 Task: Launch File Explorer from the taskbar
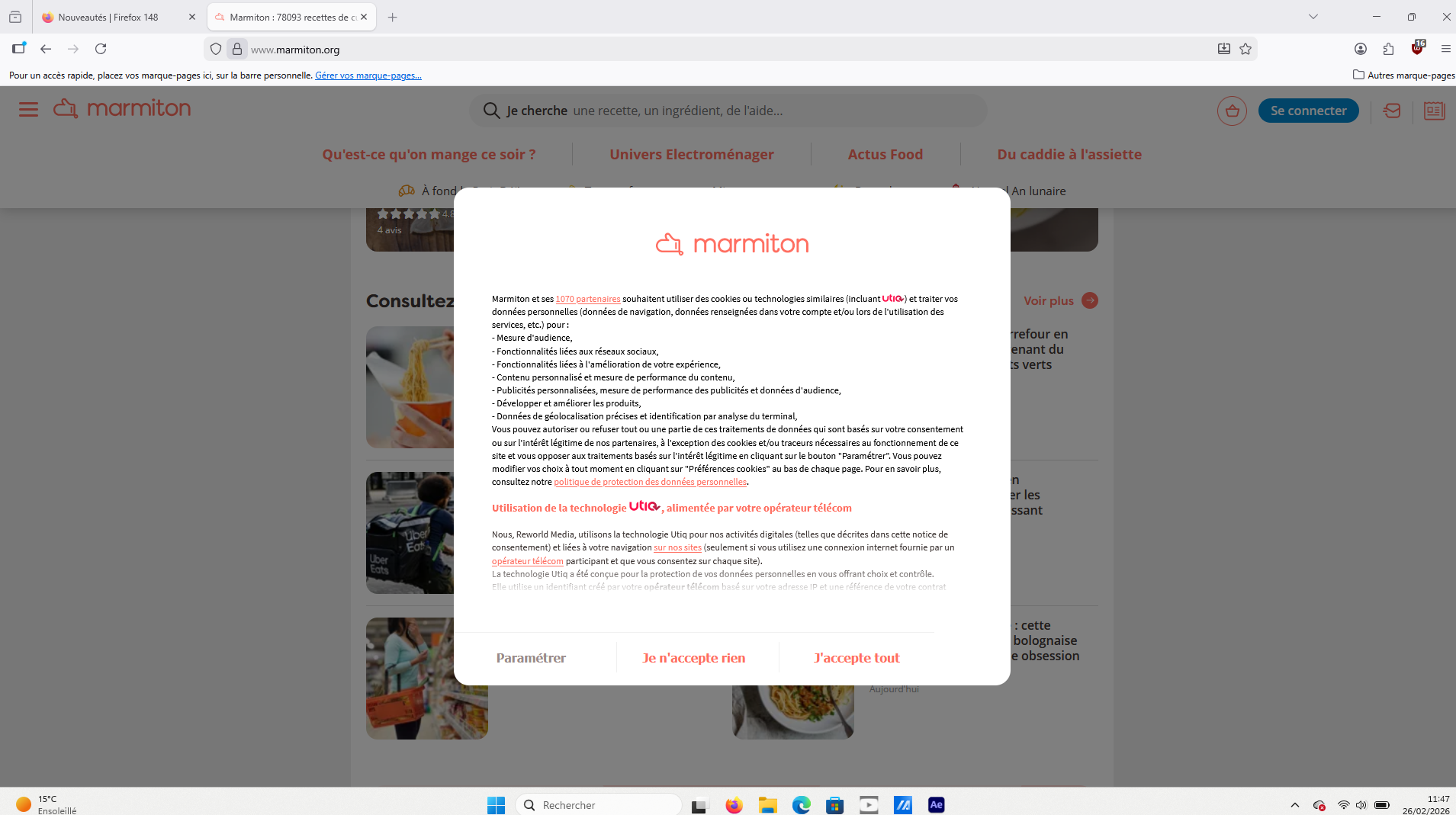click(767, 805)
